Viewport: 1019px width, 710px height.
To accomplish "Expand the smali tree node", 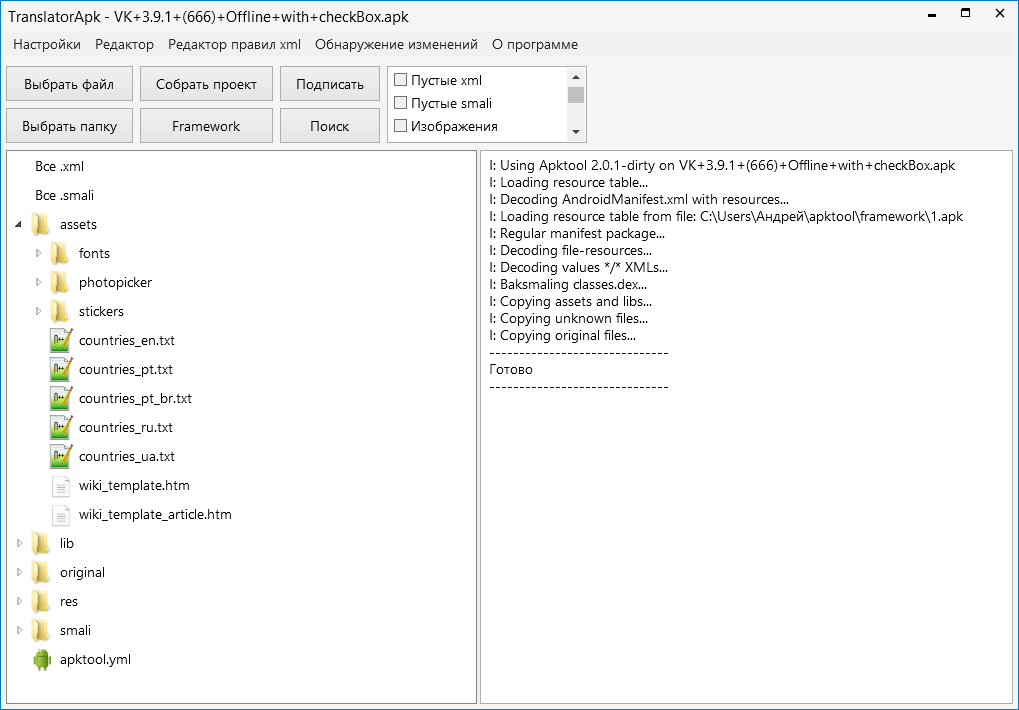I will tap(19, 630).
